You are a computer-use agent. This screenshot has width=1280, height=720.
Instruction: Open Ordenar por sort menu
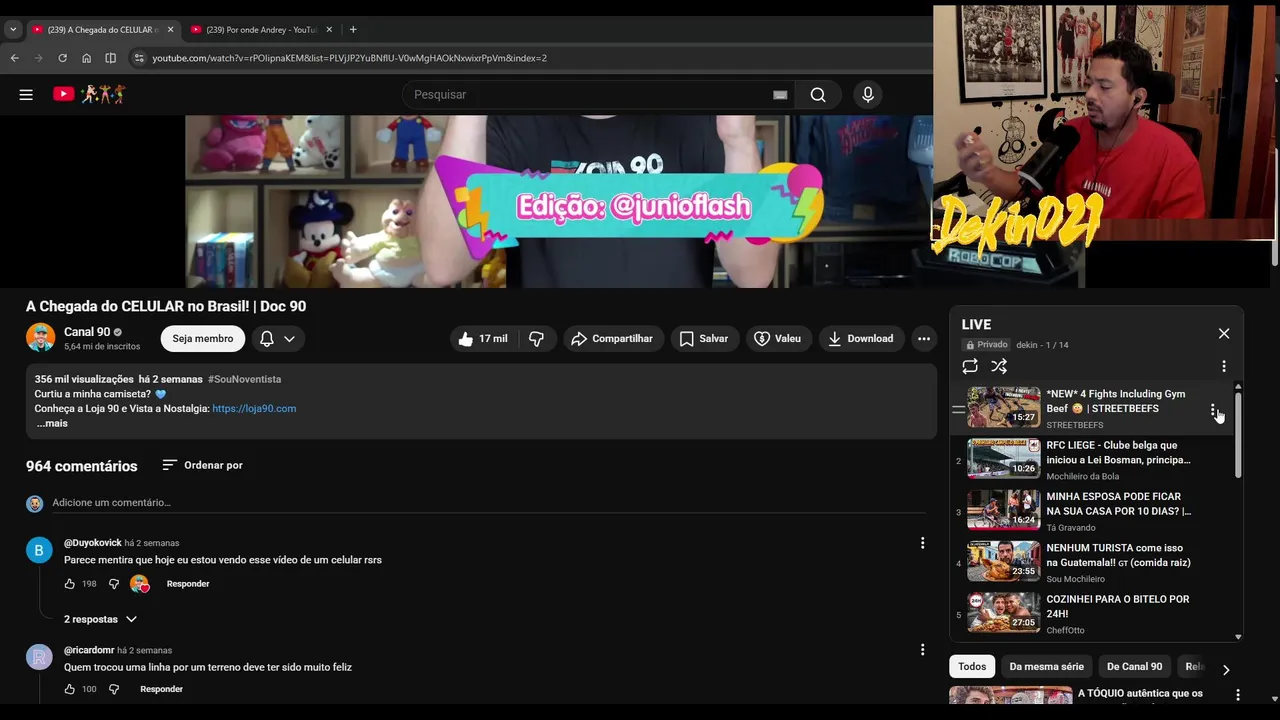pos(202,465)
